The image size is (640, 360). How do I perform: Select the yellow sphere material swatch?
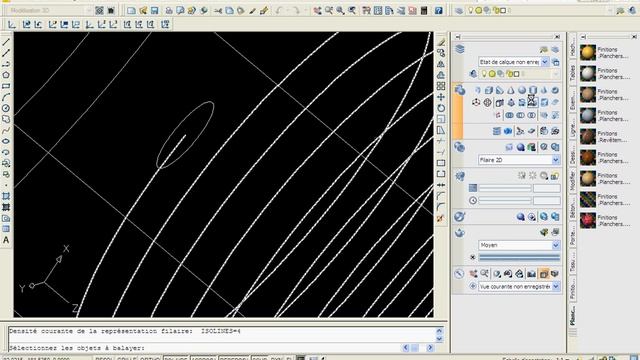tap(588, 52)
